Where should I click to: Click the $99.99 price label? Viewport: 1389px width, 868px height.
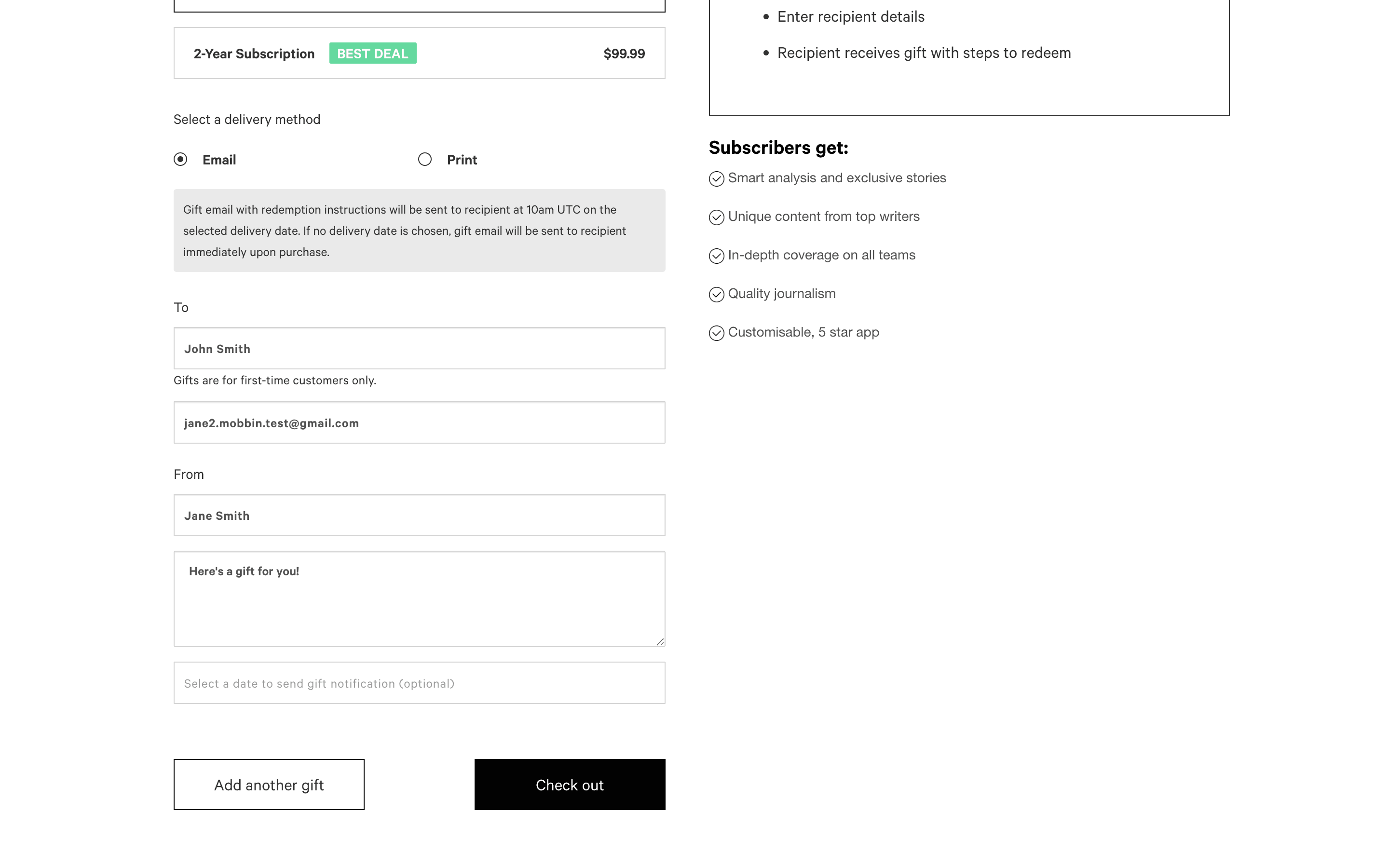coord(624,54)
